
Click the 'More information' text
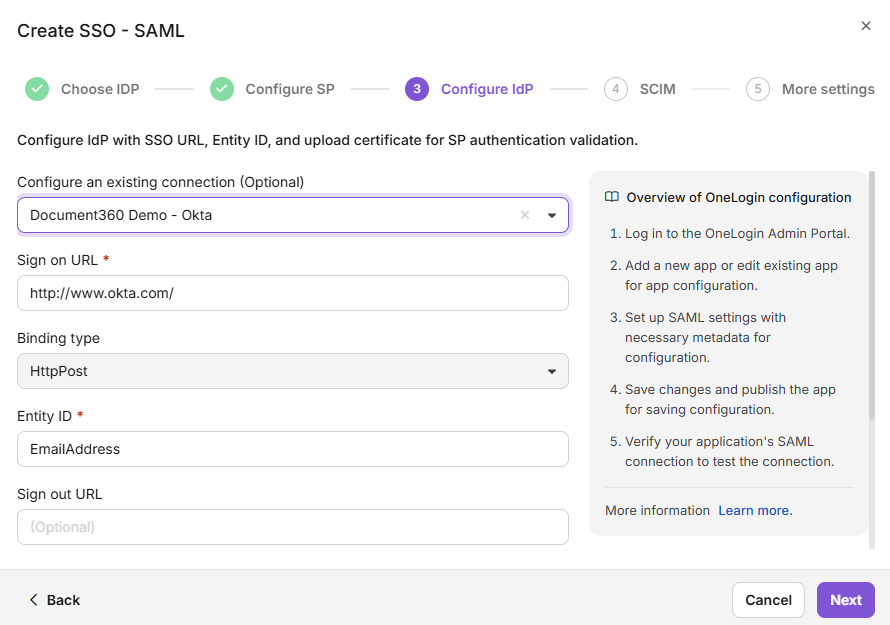point(657,510)
